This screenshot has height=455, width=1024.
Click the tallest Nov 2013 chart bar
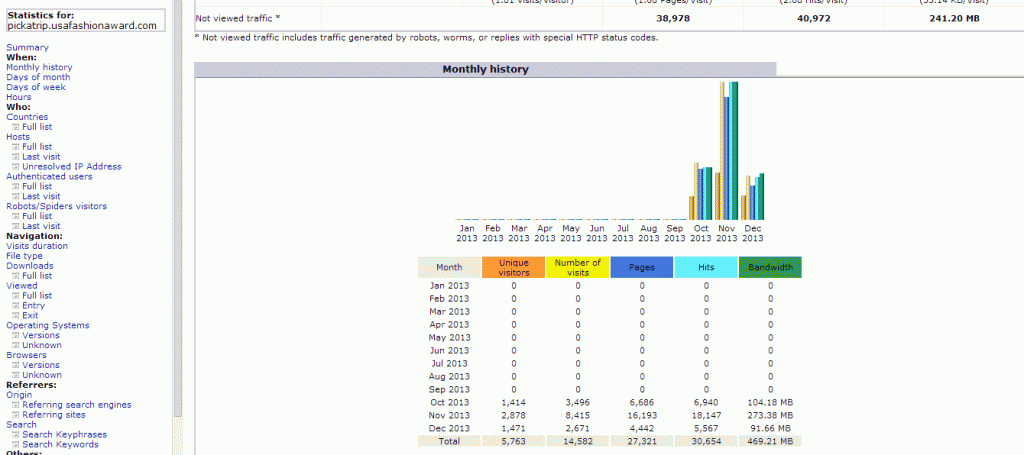[x=734, y=150]
